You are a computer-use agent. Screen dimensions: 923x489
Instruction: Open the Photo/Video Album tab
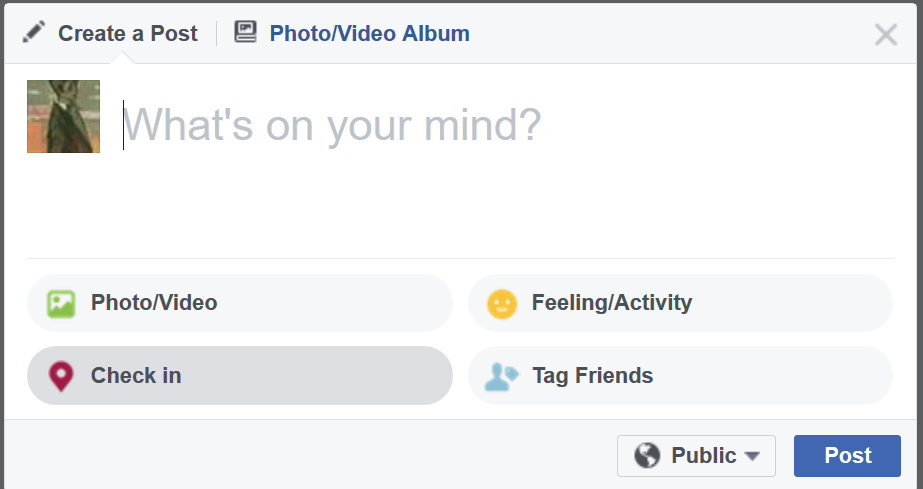point(369,33)
